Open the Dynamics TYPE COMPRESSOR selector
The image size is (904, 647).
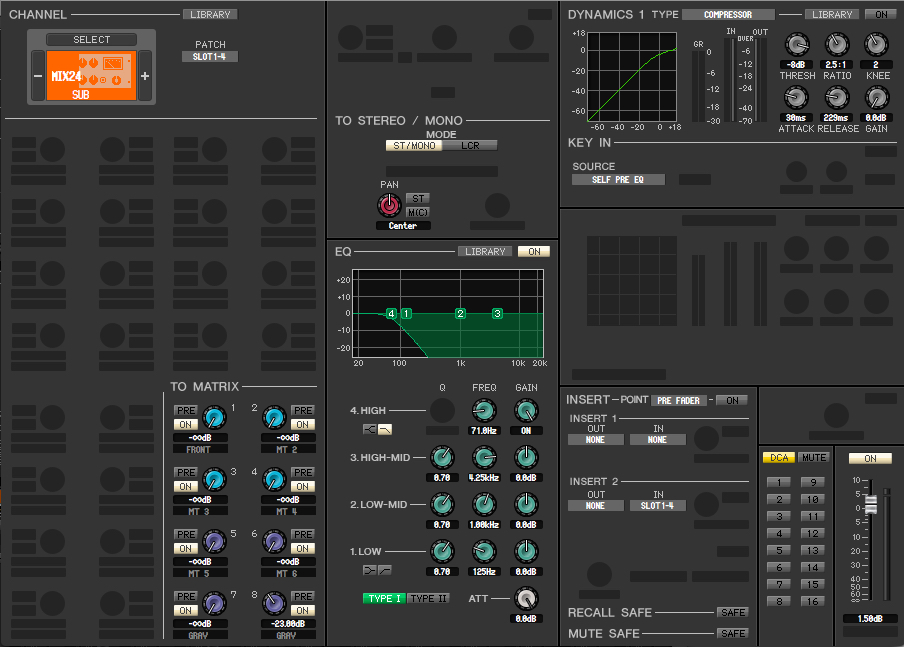tap(728, 14)
